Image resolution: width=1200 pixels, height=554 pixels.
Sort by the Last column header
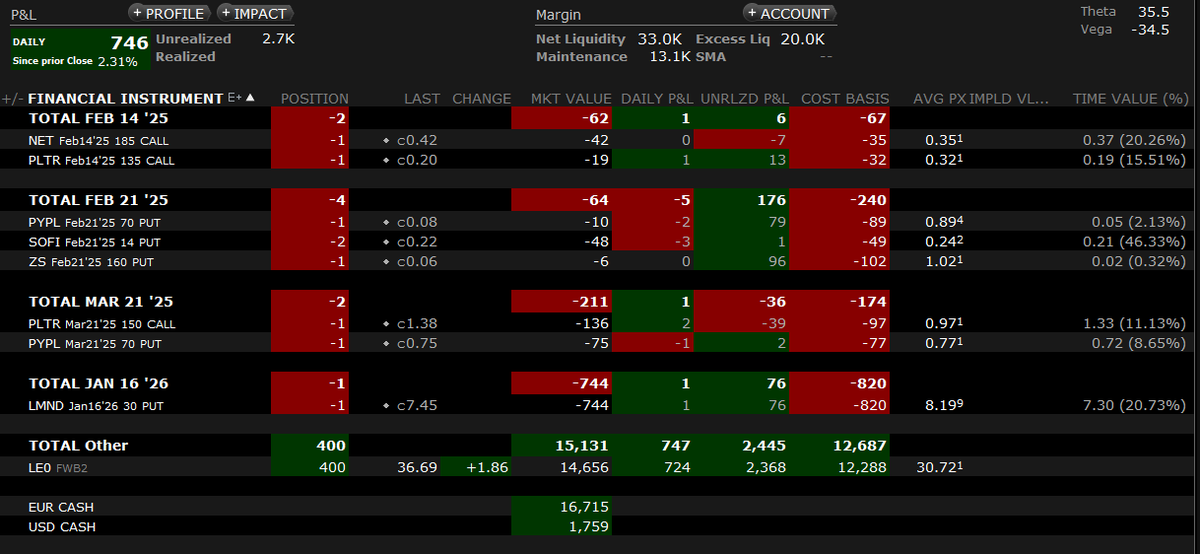(422, 98)
